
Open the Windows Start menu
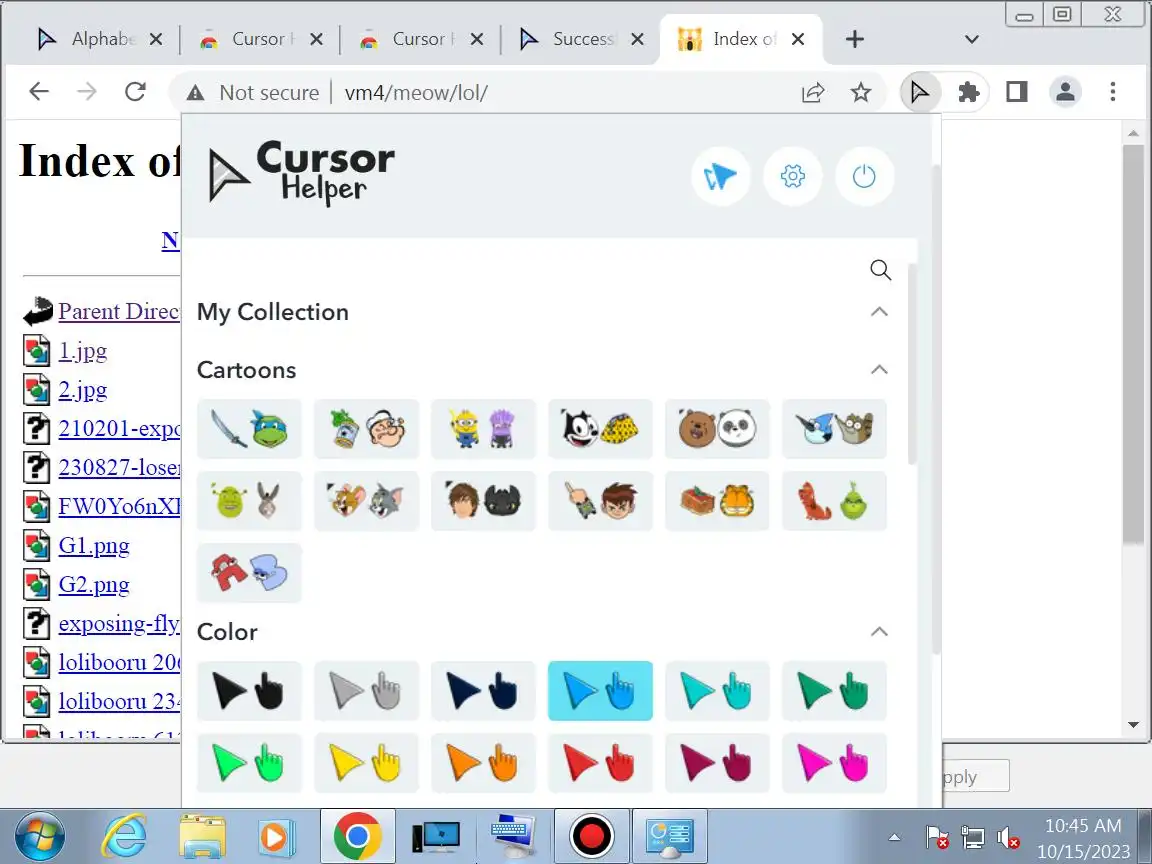(40, 836)
